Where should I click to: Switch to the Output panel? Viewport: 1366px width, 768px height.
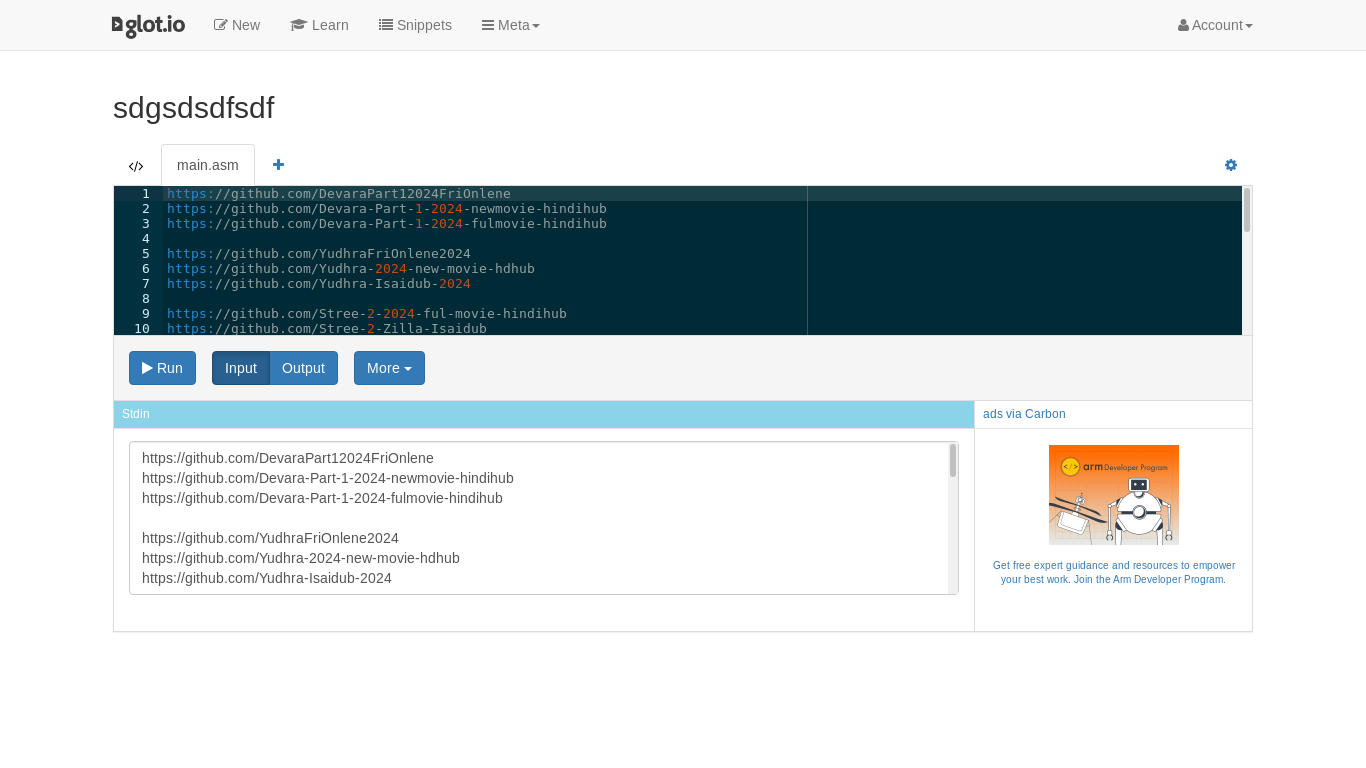[303, 368]
